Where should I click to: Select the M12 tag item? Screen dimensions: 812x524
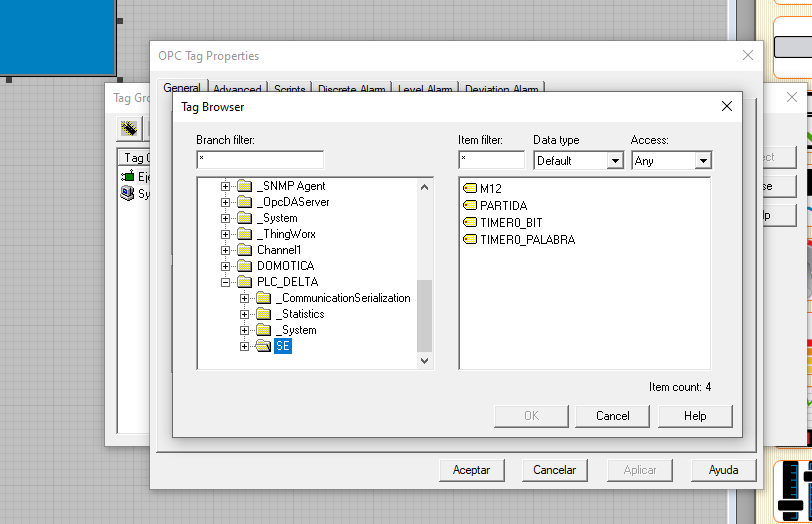[x=490, y=188]
